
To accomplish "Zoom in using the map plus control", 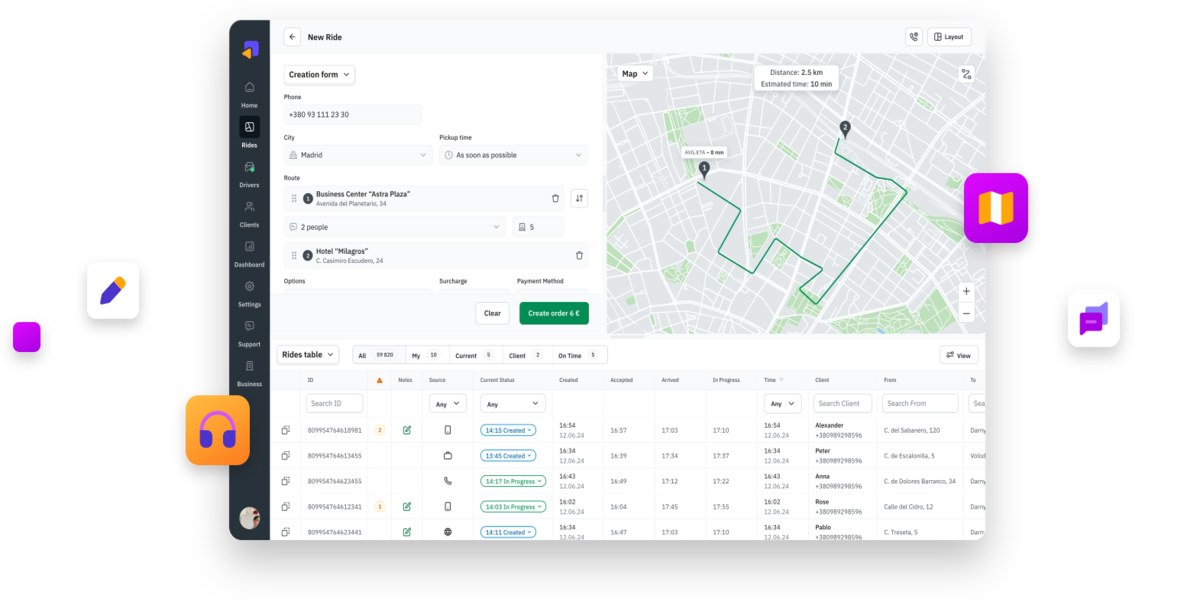I will click(x=965, y=290).
